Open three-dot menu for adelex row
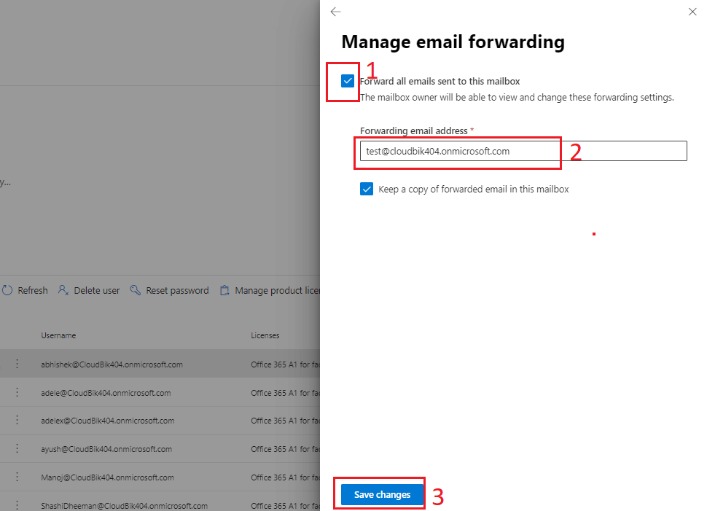 [17, 420]
